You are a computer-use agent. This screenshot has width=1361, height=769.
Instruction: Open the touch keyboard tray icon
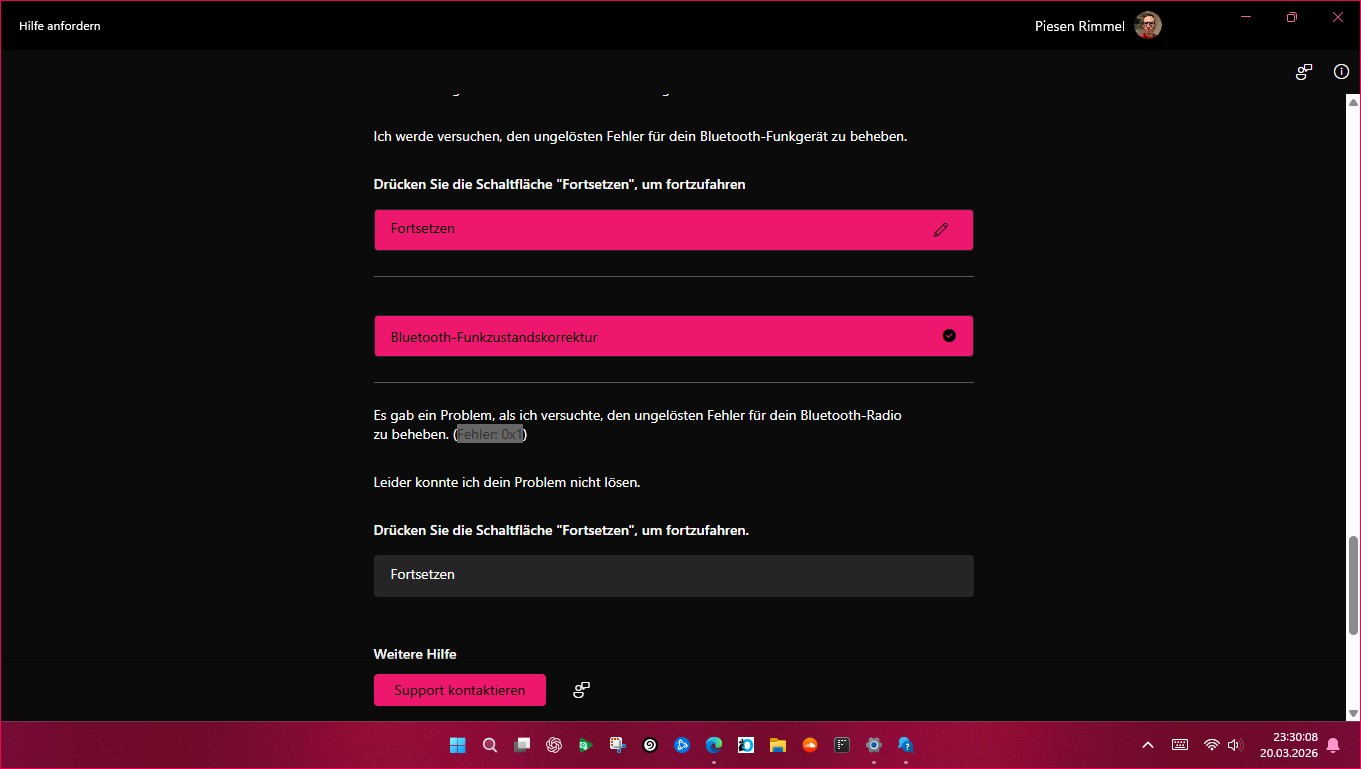[x=1180, y=745]
